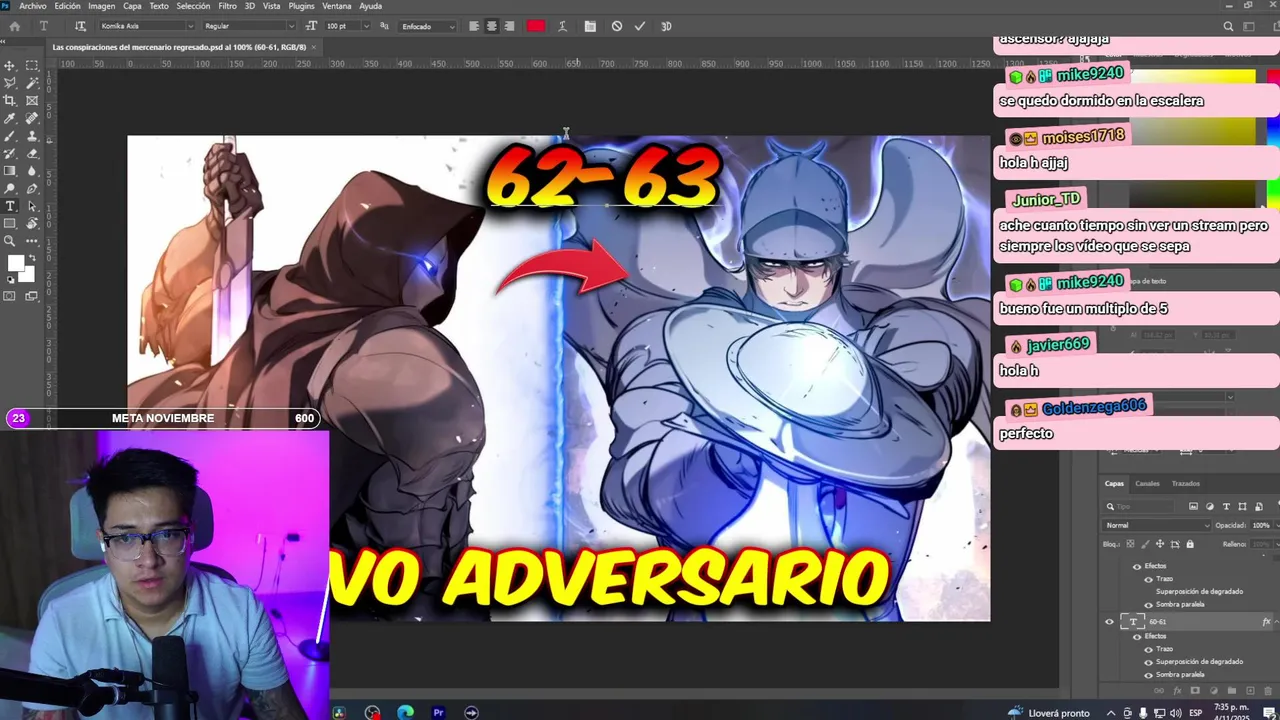Hide the 60-61 text layer
The width and height of the screenshot is (1280, 720).
[1109, 622]
